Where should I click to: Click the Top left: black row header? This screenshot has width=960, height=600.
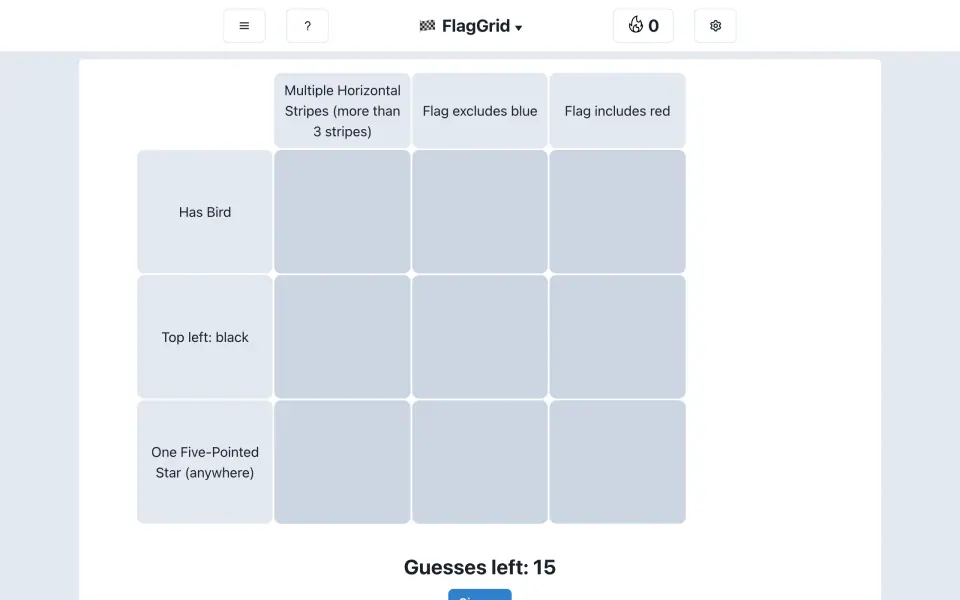coord(205,337)
